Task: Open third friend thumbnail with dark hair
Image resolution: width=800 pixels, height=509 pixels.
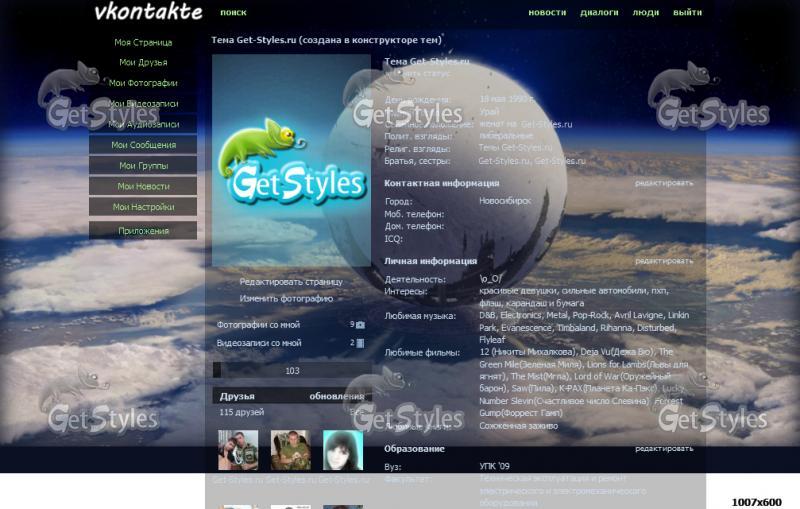Action: (343, 450)
